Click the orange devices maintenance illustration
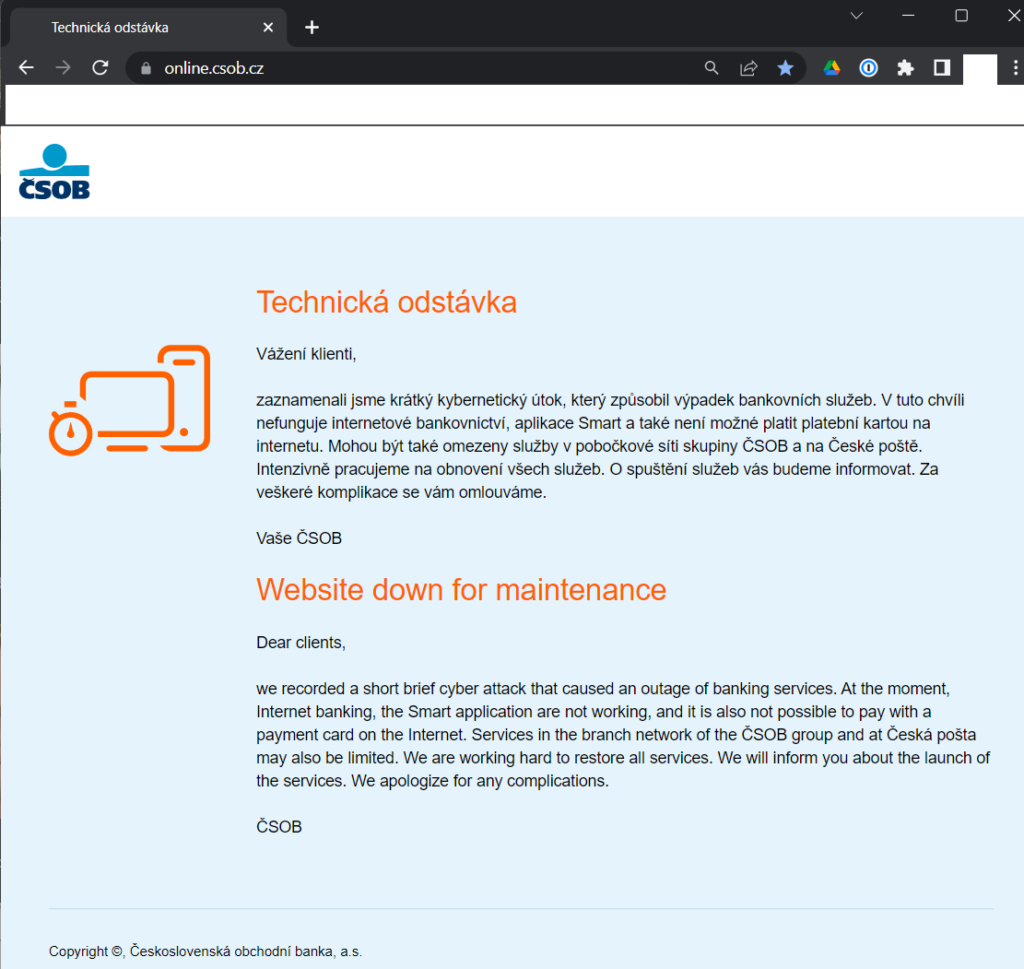 [x=129, y=400]
